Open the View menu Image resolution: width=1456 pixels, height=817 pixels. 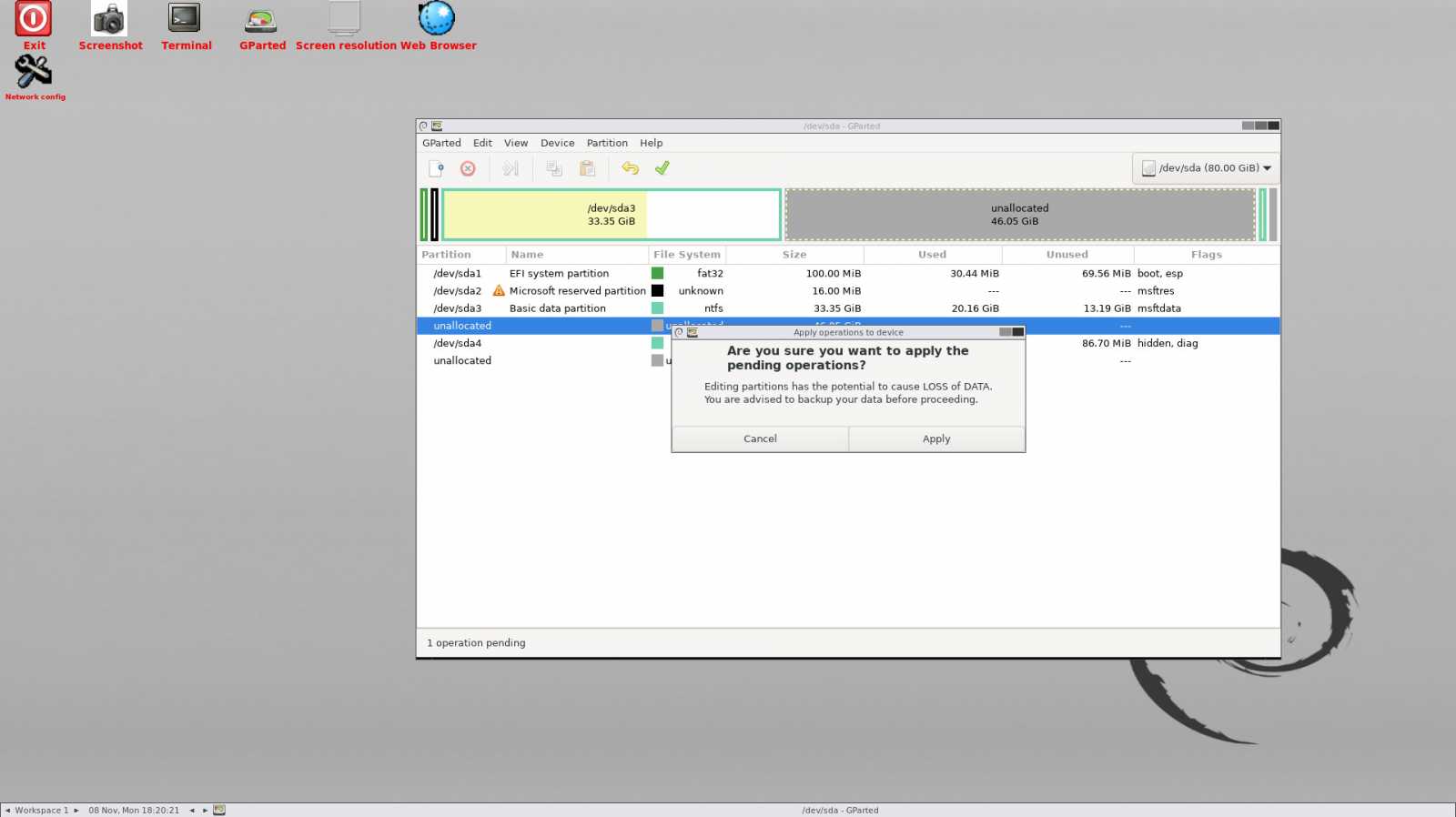(516, 143)
